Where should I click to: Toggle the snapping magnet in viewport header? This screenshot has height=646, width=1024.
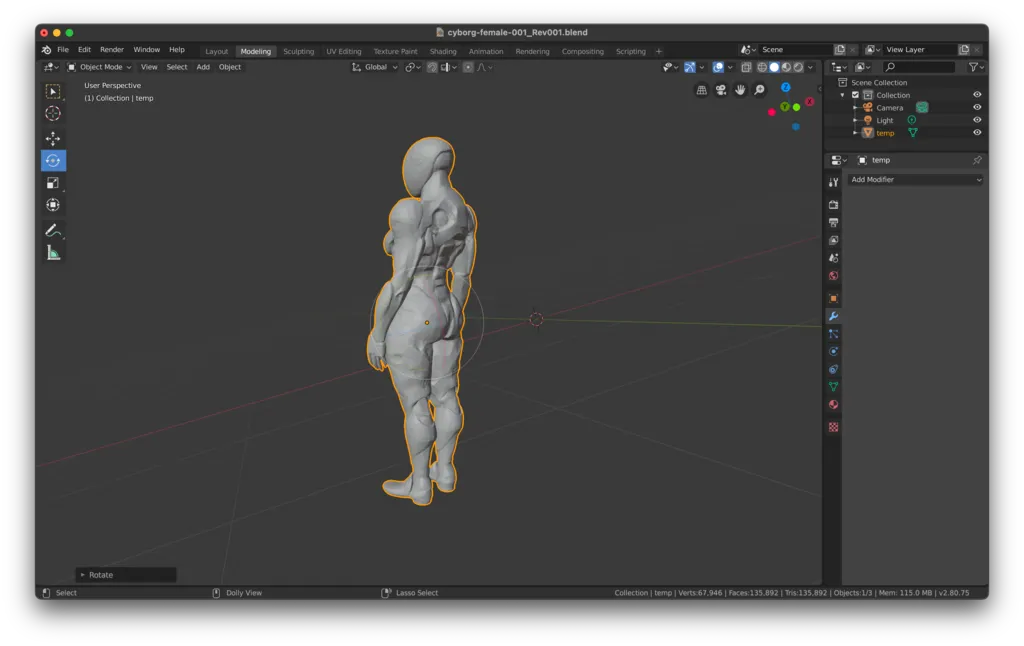(x=432, y=67)
